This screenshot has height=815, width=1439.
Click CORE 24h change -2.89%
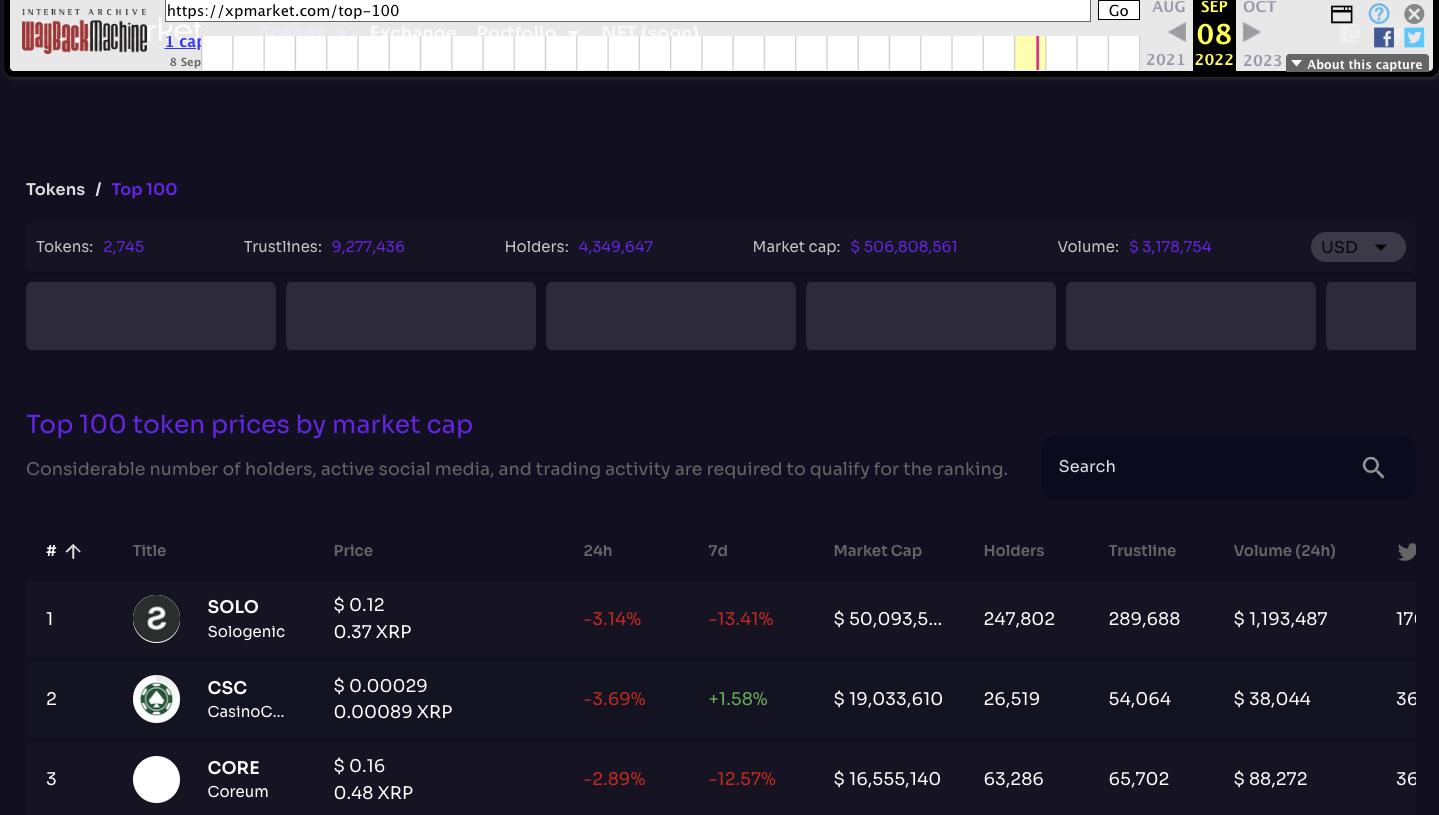615,779
